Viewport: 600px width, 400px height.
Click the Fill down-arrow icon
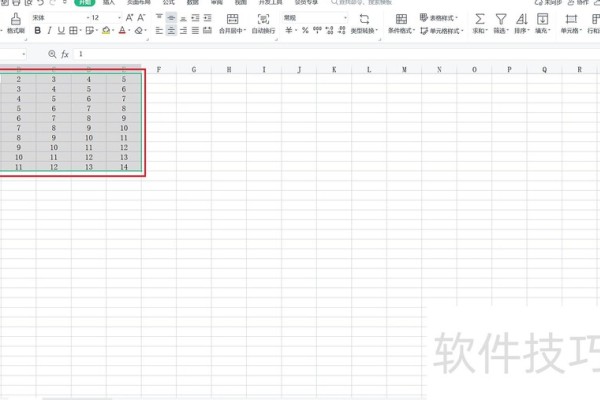pyautogui.click(x=542, y=19)
